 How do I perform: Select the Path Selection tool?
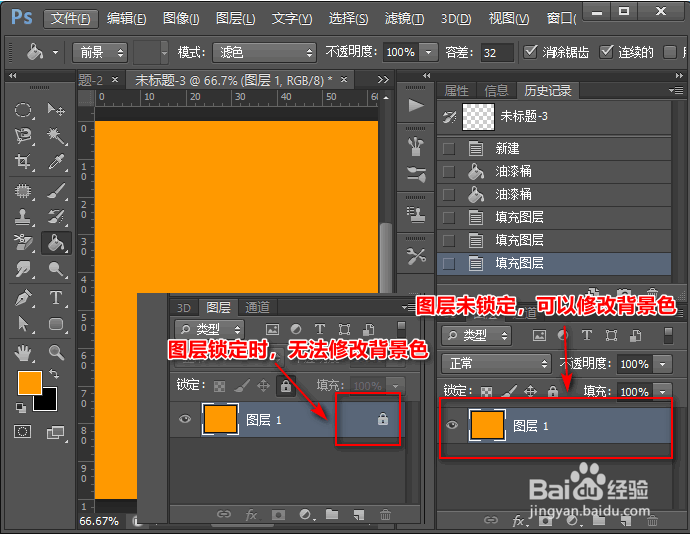coord(23,324)
